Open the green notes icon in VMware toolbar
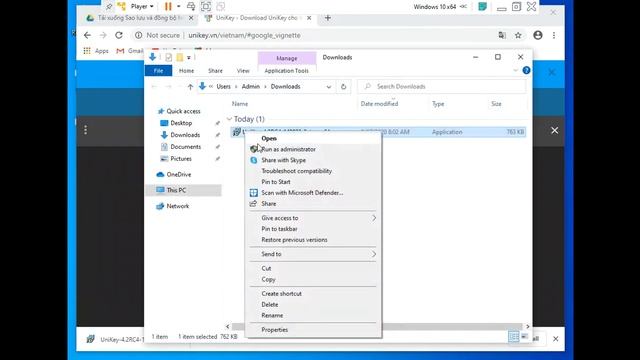Screen dimensions: 640x360 tap(482, 6)
